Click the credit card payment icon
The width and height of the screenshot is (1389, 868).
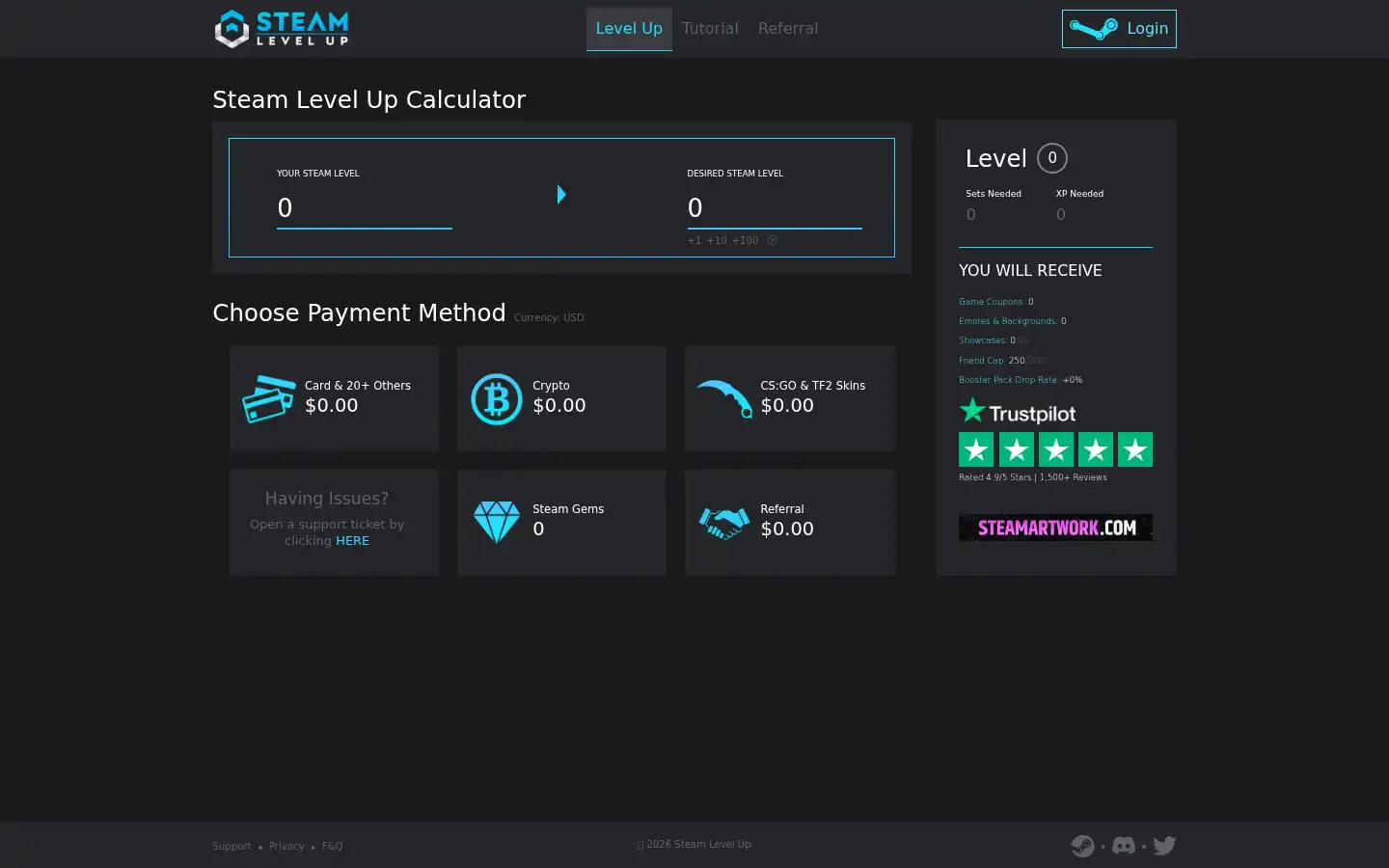click(268, 399)
